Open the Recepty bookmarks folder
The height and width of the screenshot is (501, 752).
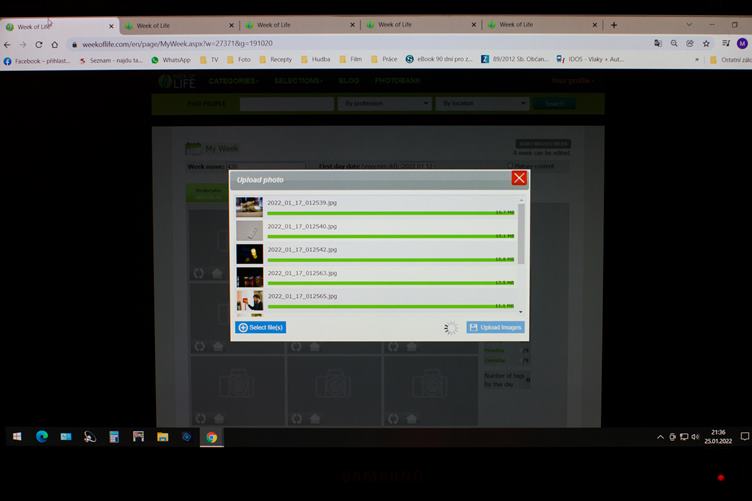[x=274, y=60]
